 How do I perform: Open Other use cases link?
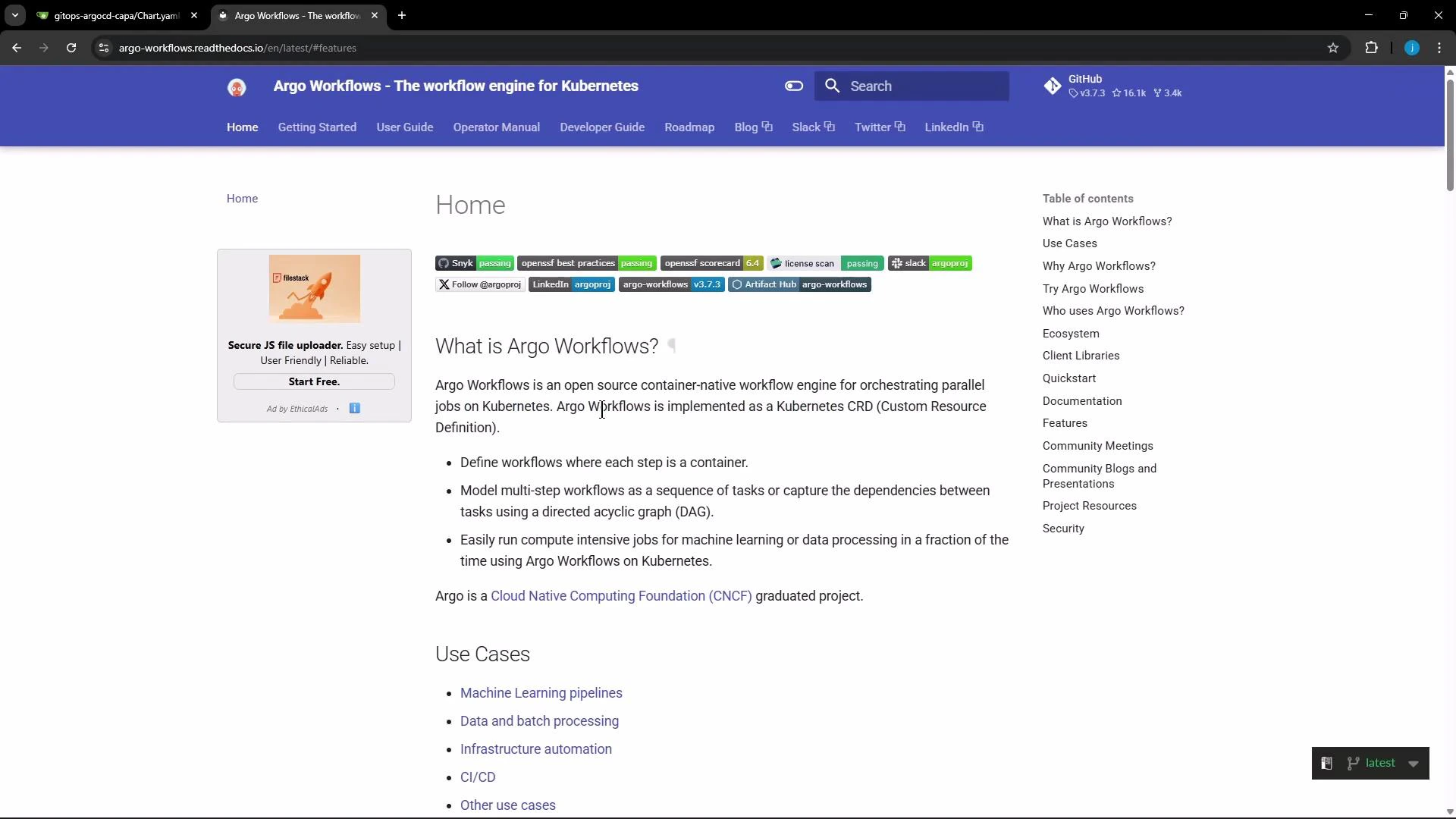[x=508, y=805]
